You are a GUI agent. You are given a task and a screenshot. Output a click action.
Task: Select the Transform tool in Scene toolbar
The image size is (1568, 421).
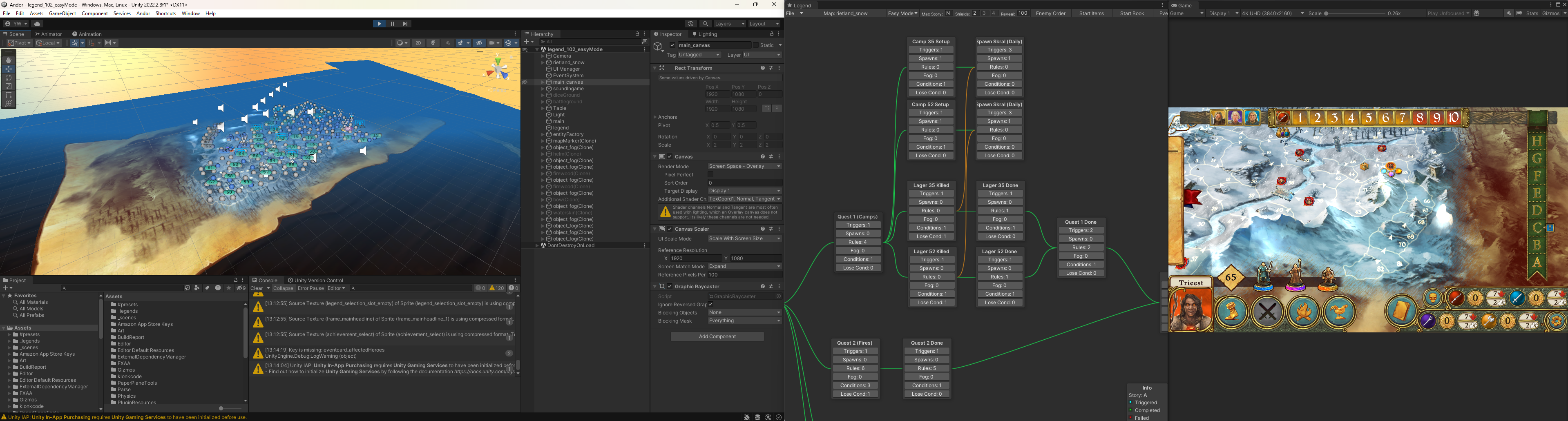9,103
